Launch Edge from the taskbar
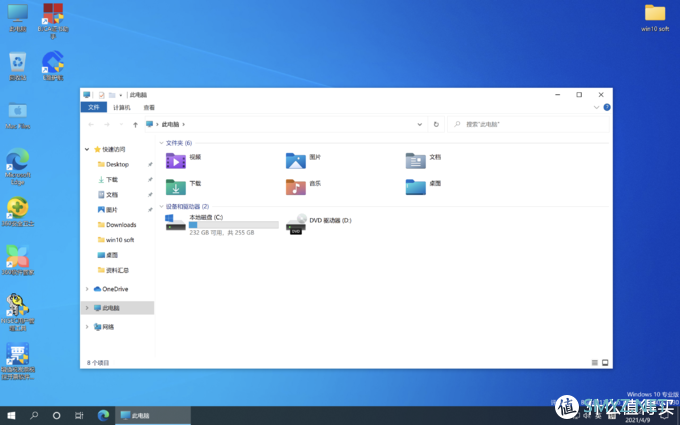 [103, 415]
